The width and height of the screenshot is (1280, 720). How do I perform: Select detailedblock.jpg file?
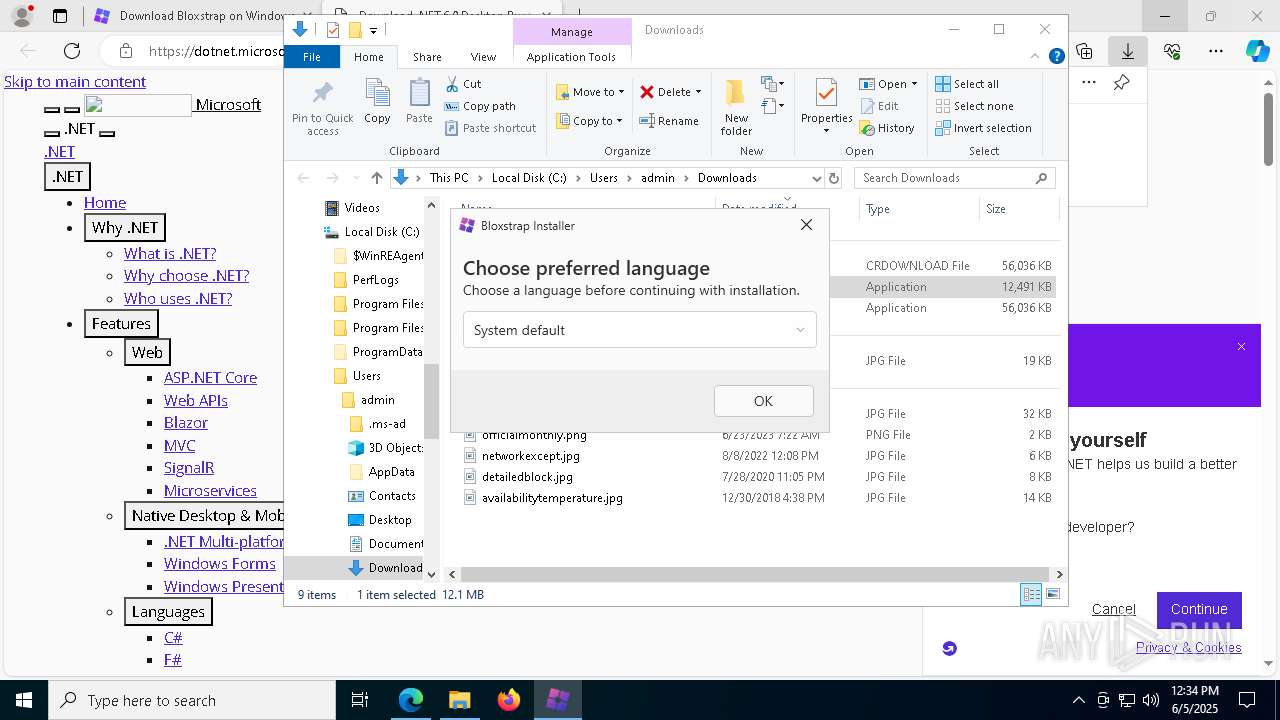[x=527, y=477]
